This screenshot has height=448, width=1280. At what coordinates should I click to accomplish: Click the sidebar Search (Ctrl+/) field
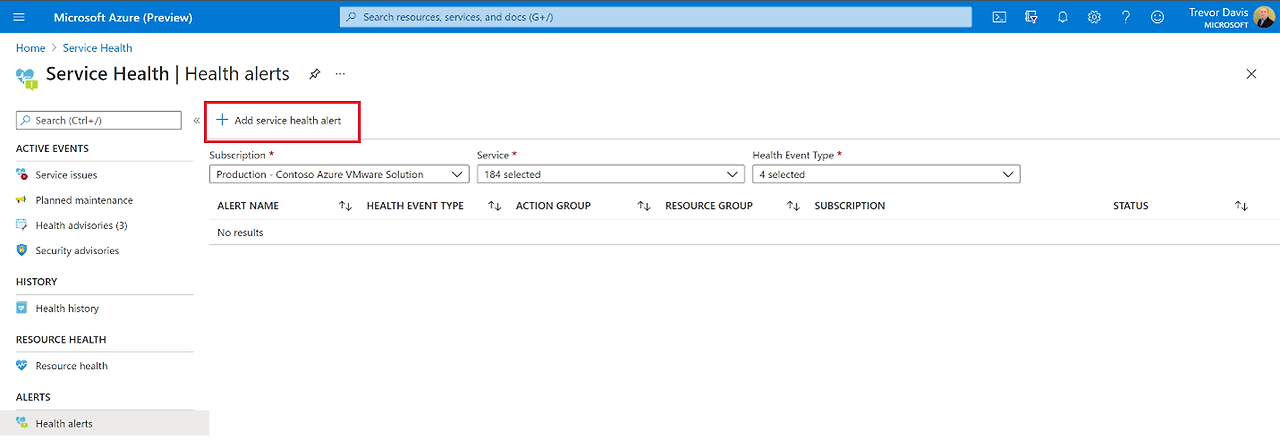click(99, 120)
